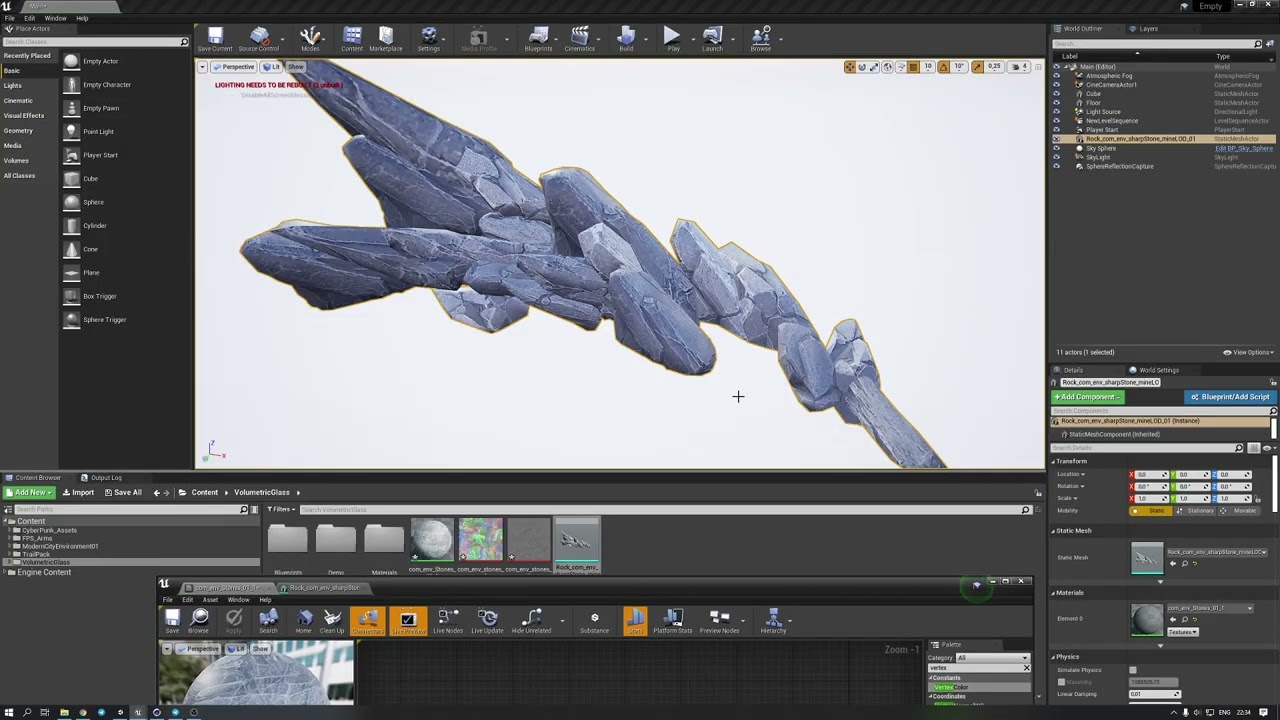Image resolution: width=1280 pixels, height=720 pixels.
Task: Open the Modes toolbar button
Action: tap(310, 39)
